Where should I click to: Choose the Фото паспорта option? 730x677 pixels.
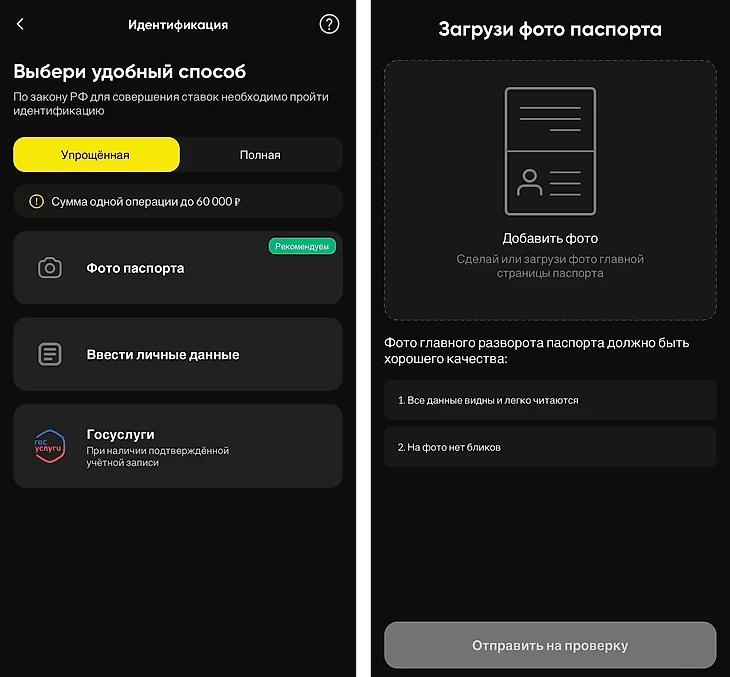coord(178,268)
